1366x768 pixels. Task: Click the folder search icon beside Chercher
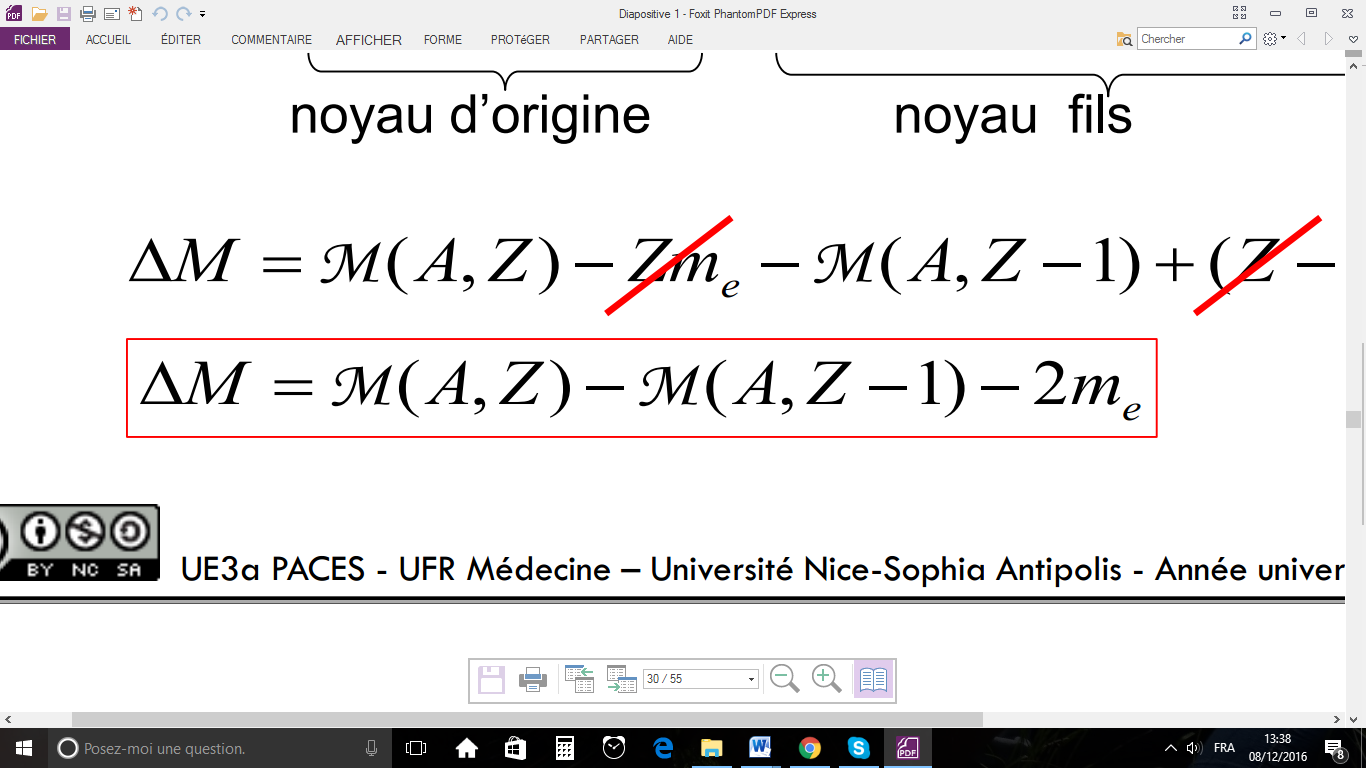coord(1126,39)
